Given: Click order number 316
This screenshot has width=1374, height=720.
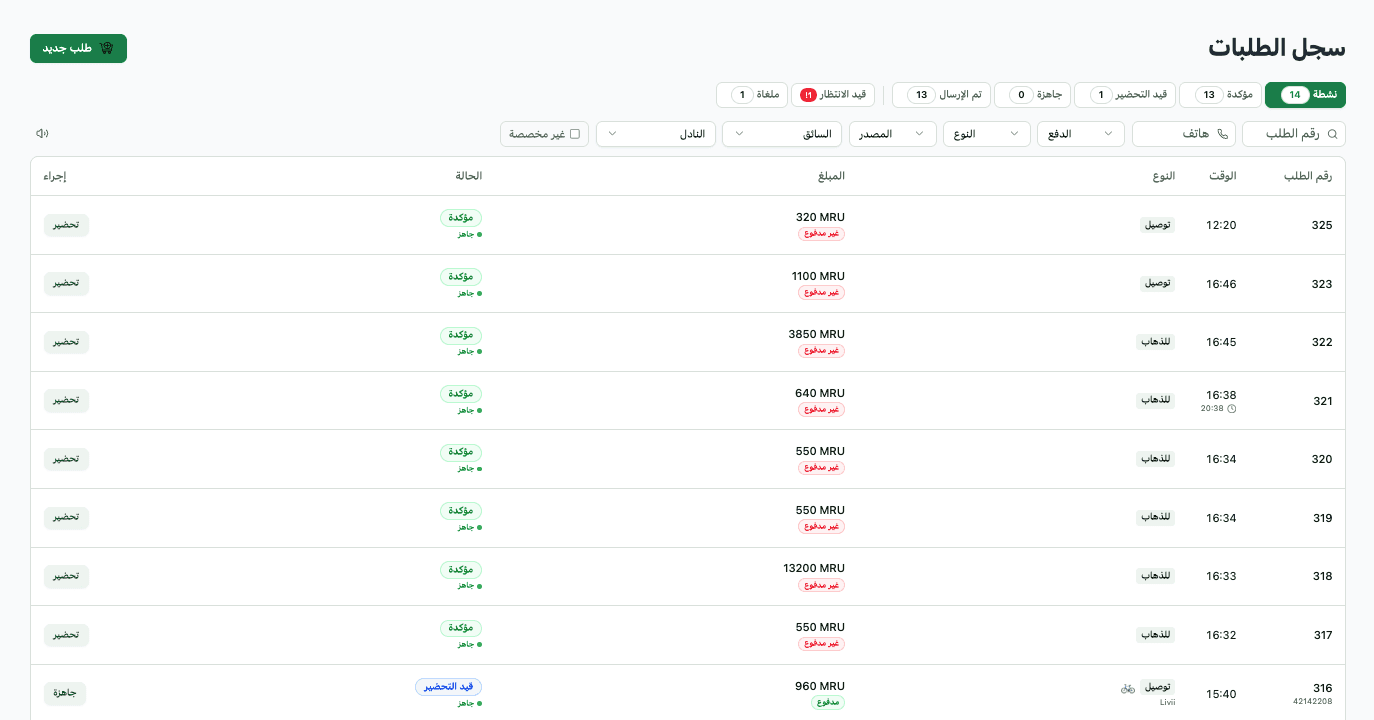Looking at the screenshot, I should [1322, 688].
